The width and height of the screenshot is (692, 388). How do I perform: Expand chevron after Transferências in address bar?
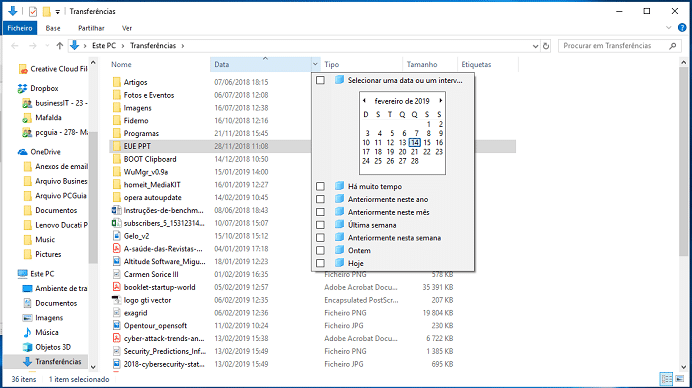pos(183,46)
